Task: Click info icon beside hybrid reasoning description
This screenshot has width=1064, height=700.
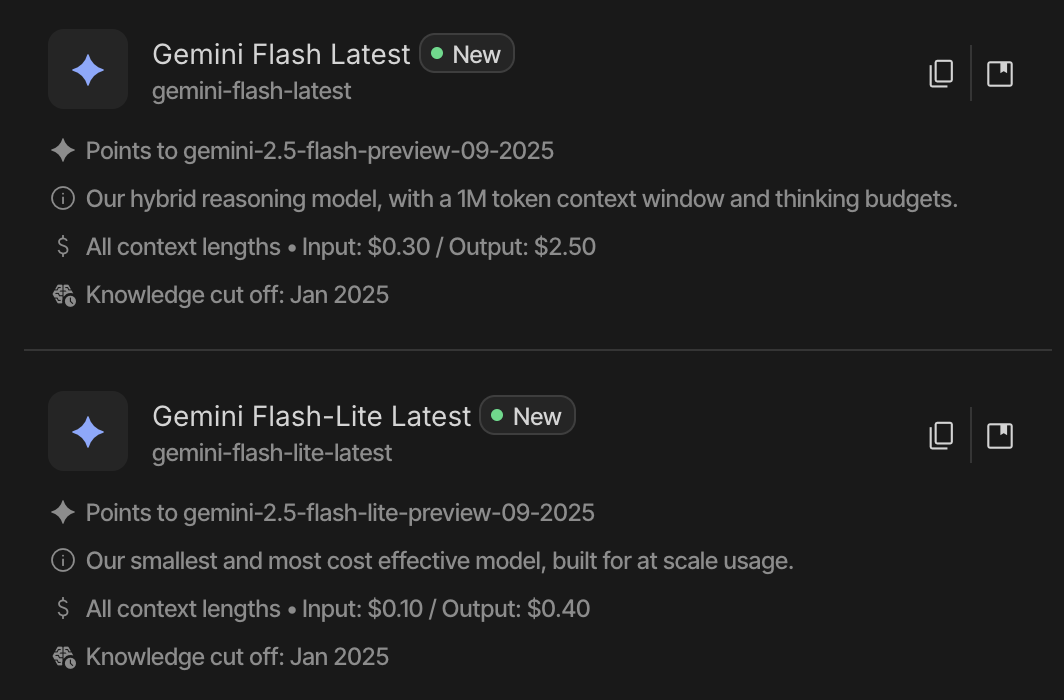Action: [x=63, y=199]
